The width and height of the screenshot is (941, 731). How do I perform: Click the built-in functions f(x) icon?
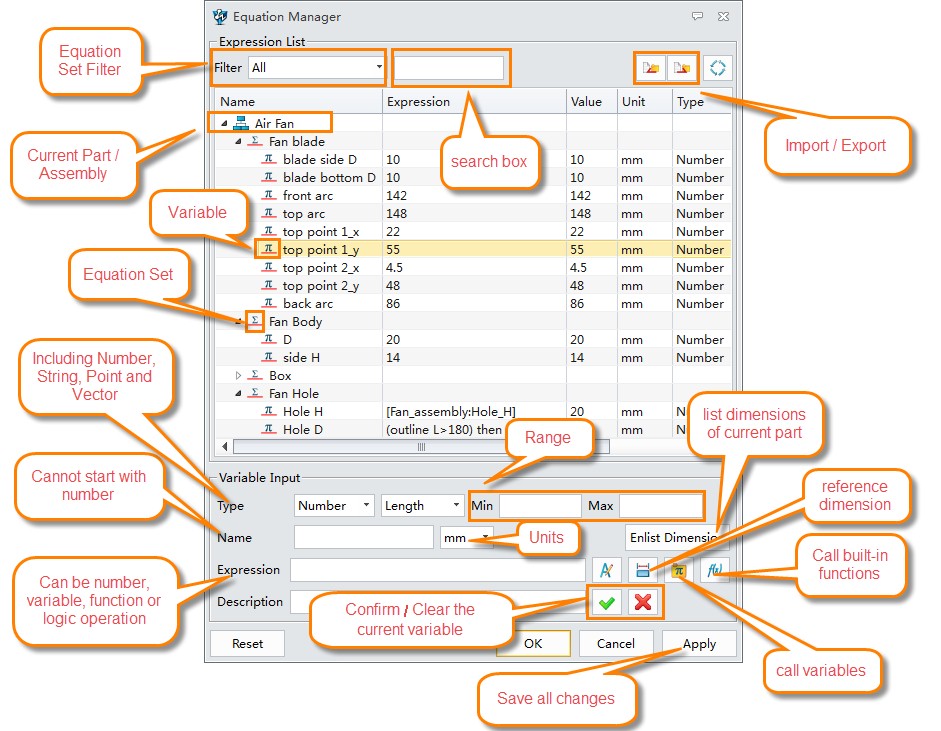click(715, 570)
